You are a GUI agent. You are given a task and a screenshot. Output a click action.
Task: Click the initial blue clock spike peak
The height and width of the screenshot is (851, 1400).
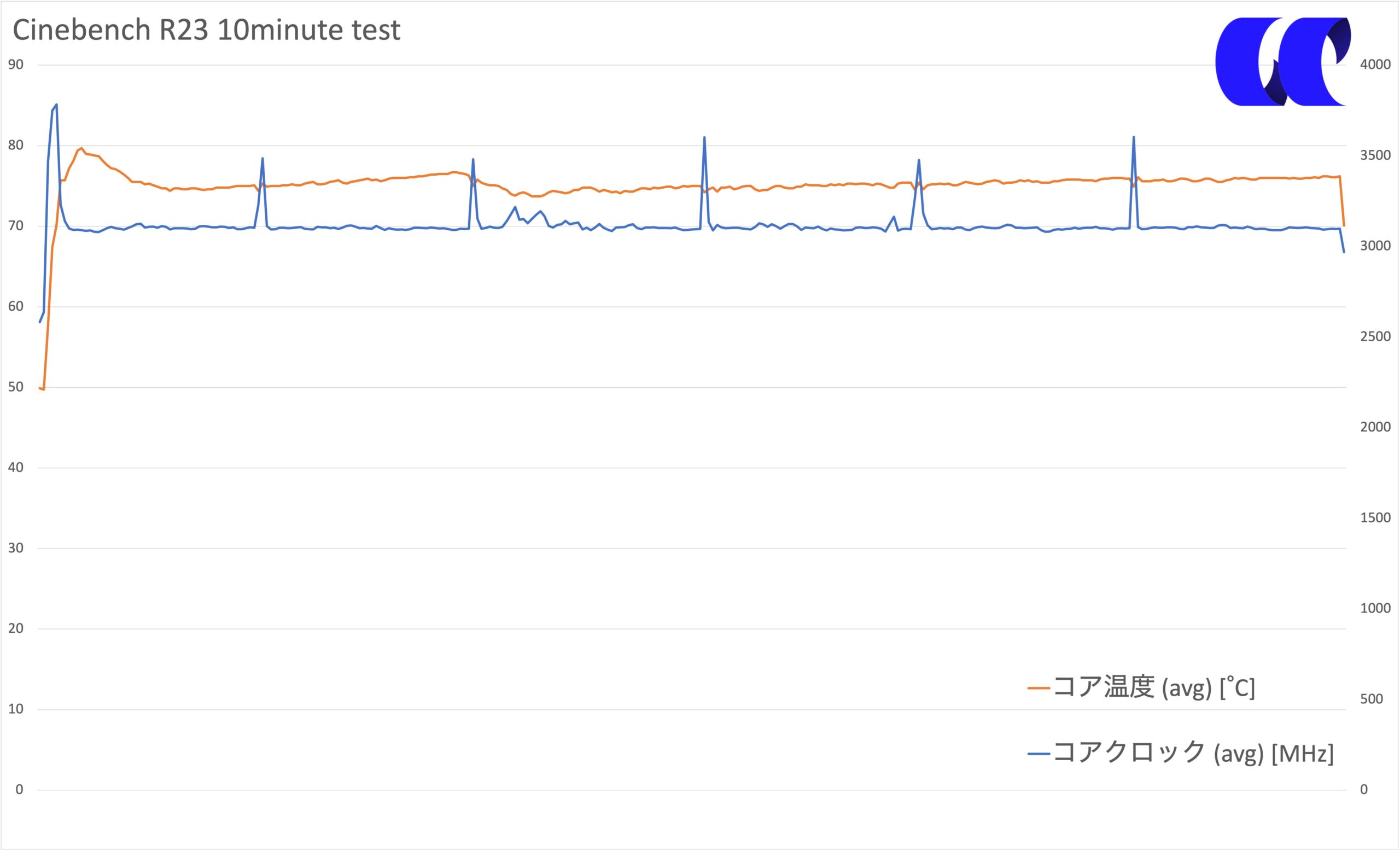[x=56, y=104]
